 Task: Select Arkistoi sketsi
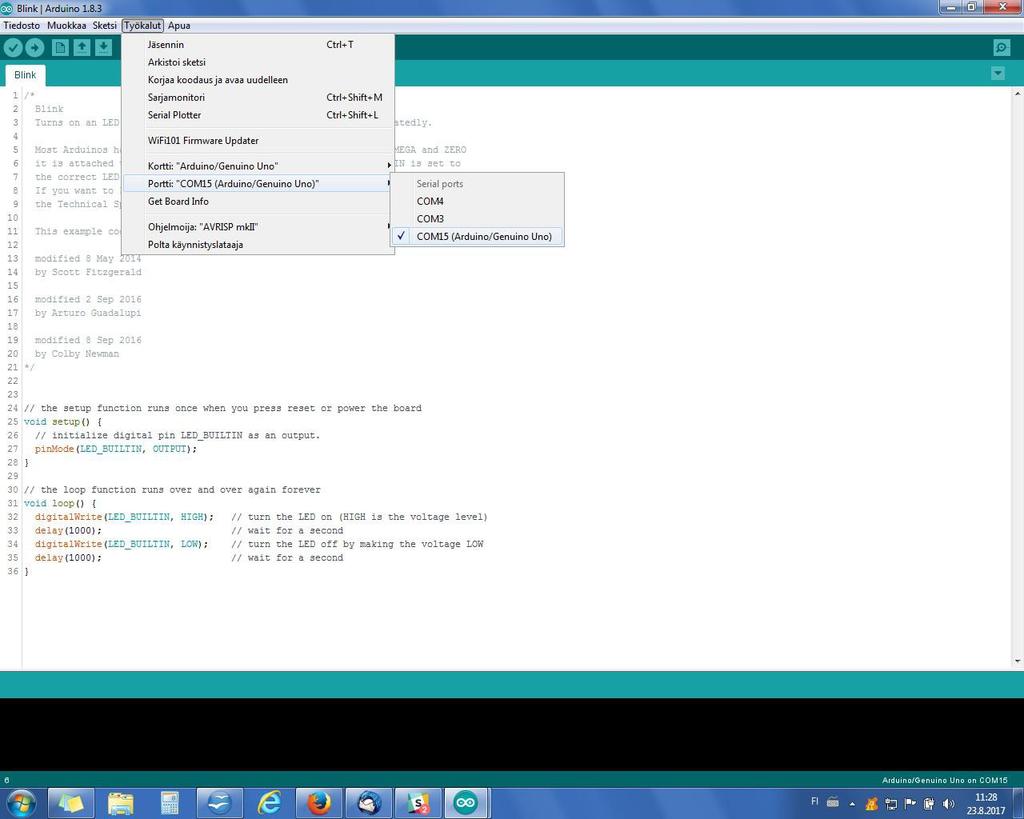click(x=258, y=62)
